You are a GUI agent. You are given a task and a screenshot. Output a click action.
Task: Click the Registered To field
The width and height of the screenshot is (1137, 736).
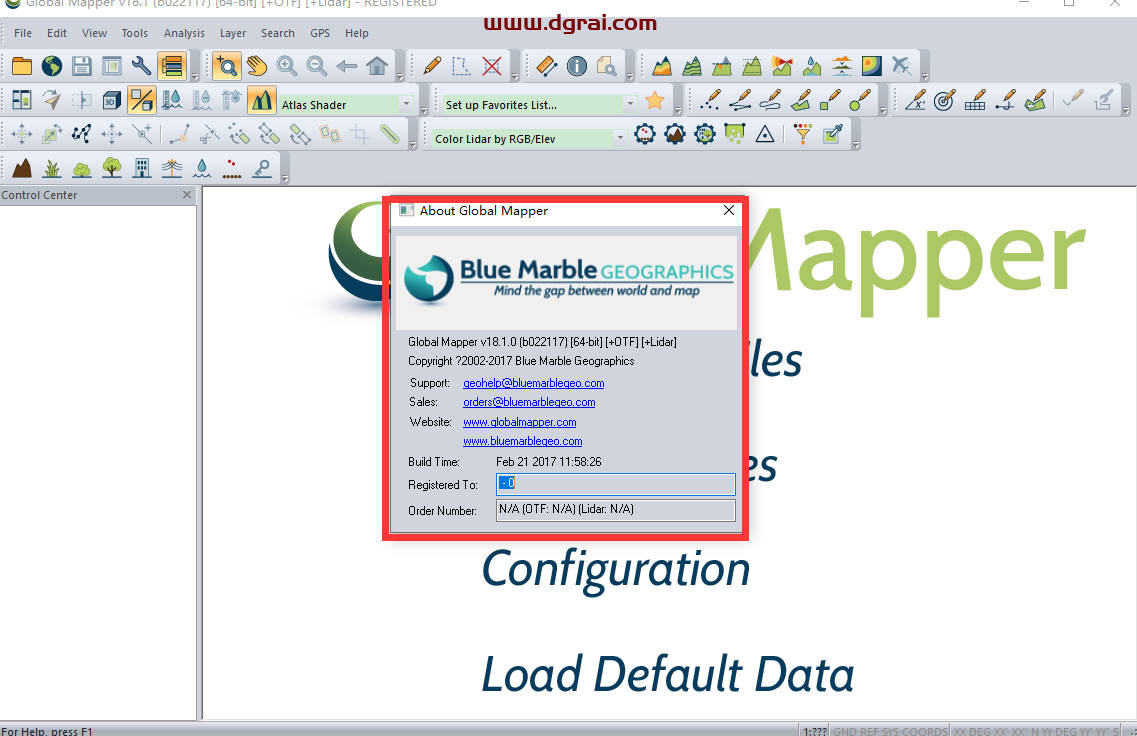point(616,484)
